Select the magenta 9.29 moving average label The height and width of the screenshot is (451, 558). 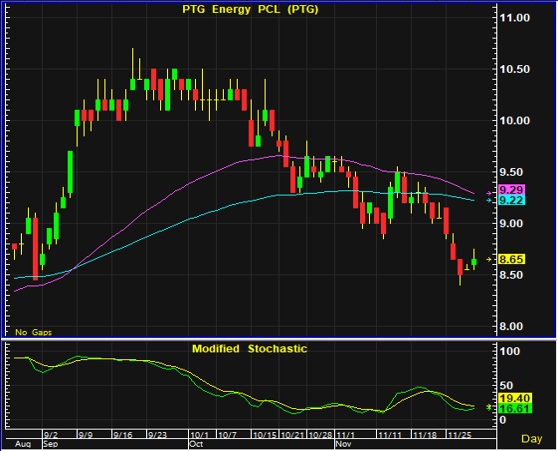511,190
